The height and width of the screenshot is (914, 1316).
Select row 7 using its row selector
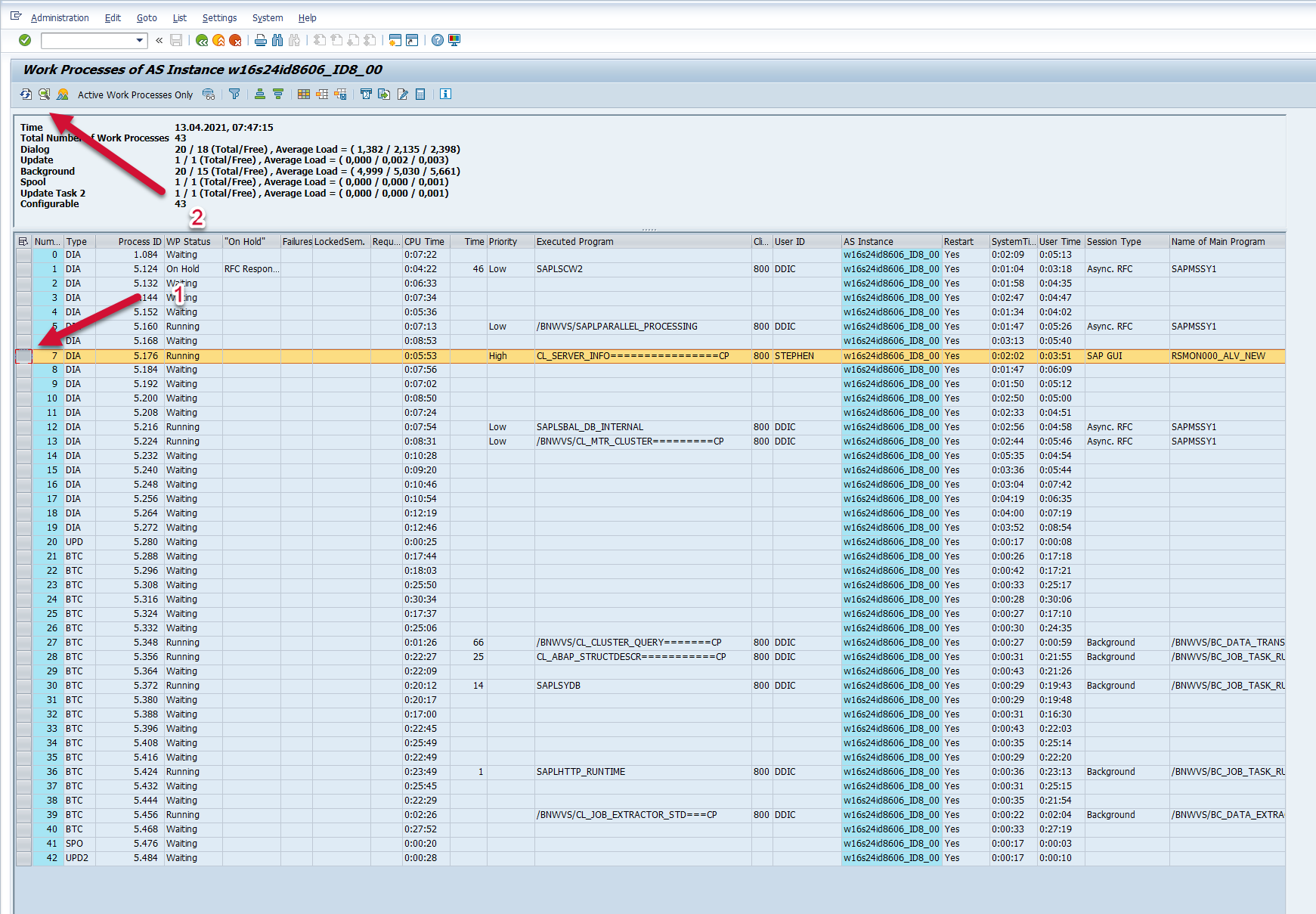click(23, 356)
